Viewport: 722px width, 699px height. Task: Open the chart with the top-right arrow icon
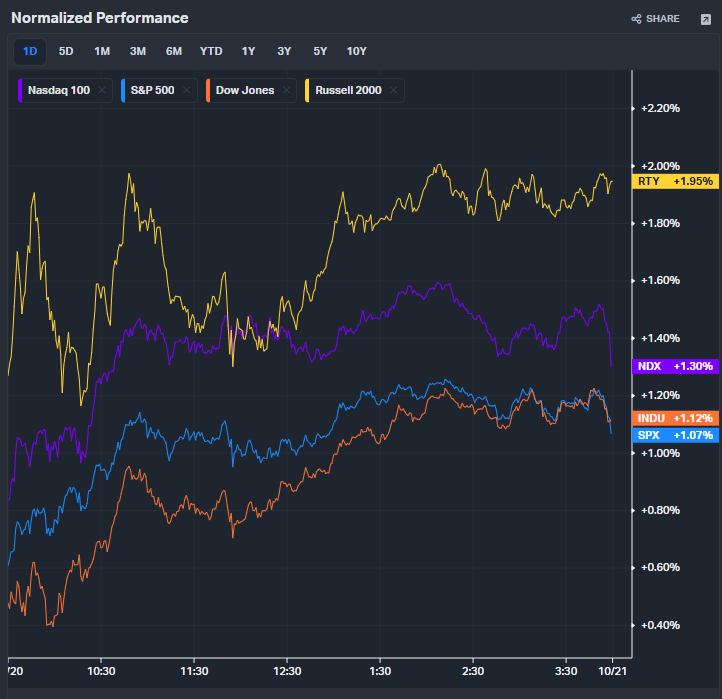point(705,19)
